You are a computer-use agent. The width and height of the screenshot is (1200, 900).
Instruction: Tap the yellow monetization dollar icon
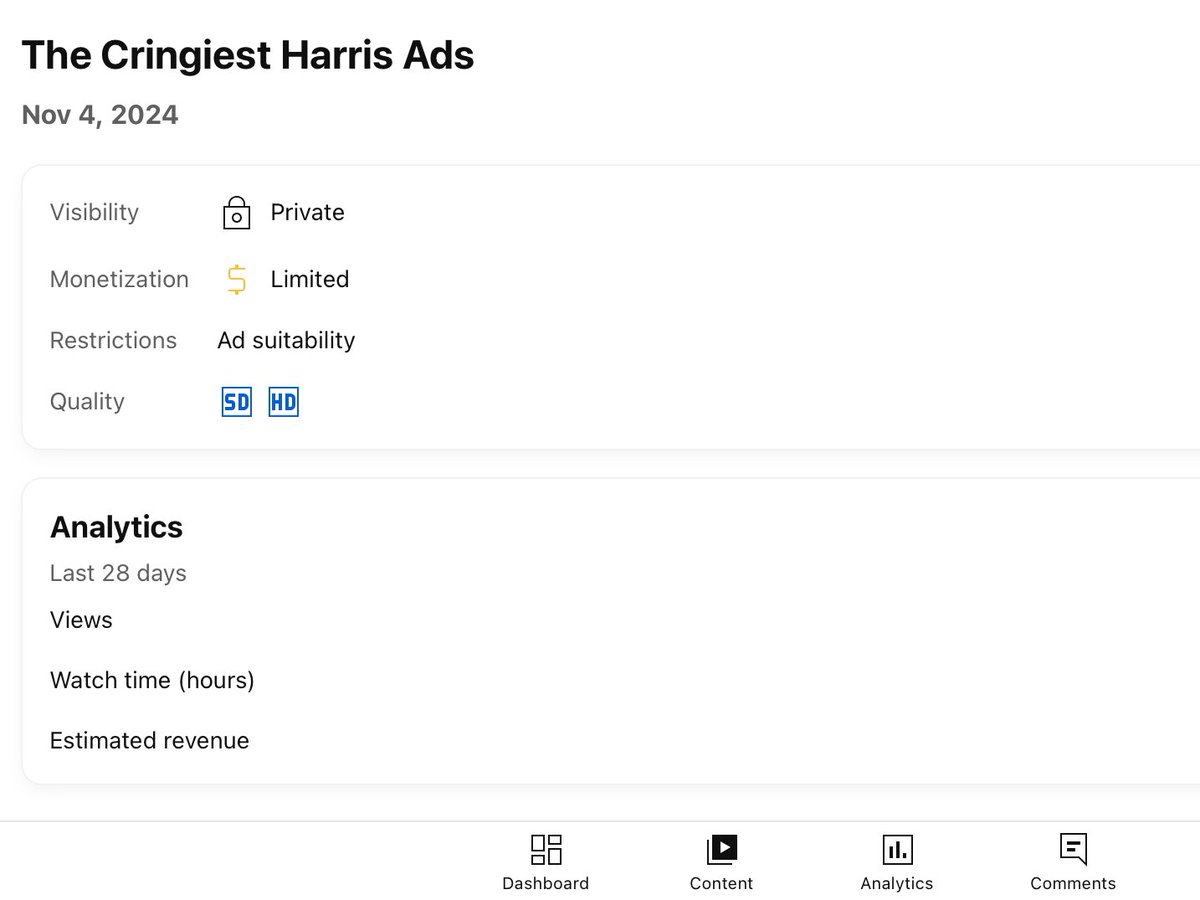236,279
